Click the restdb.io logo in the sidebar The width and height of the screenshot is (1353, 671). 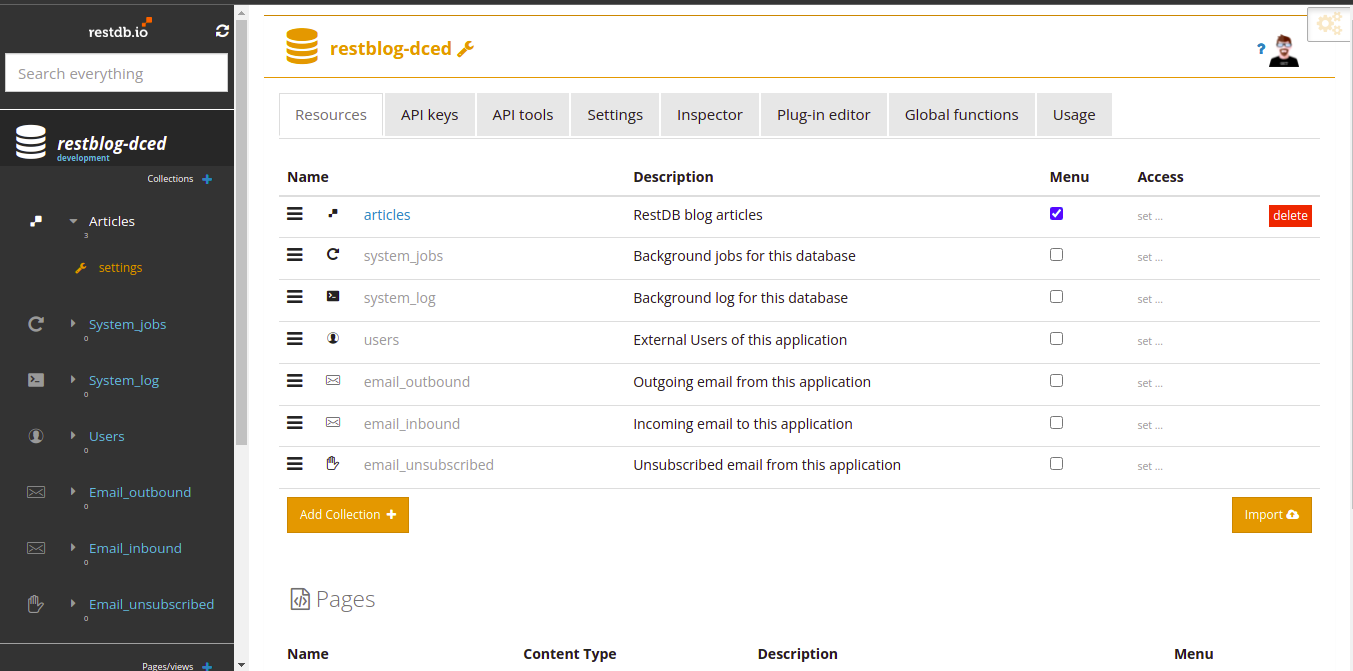120,29
